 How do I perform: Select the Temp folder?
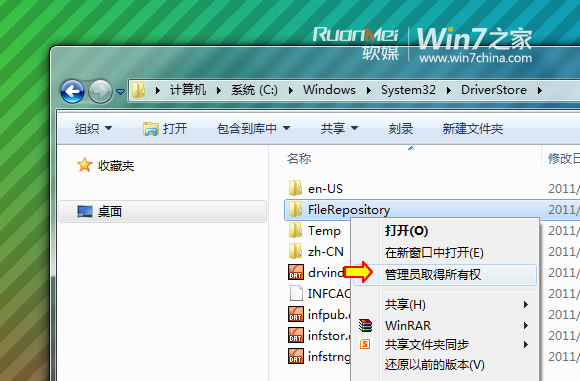(324, 231)
